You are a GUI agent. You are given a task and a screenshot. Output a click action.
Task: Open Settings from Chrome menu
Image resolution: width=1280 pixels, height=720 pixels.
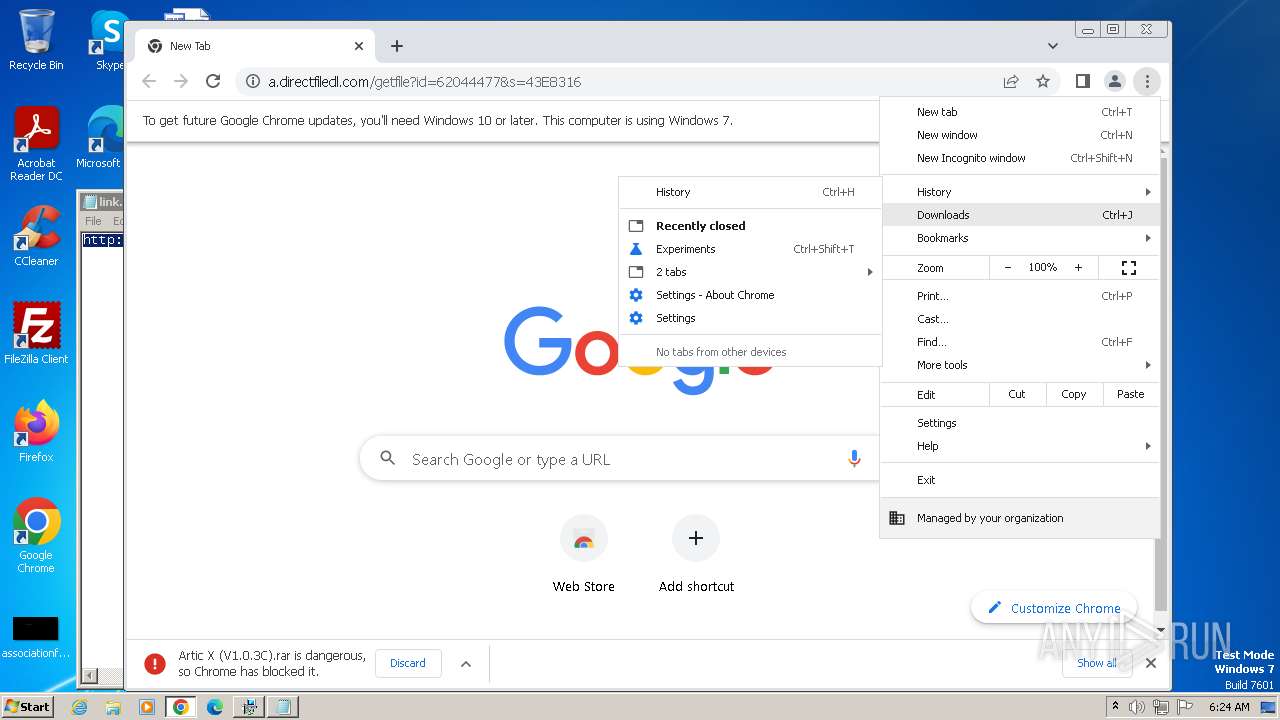click(x=1020, y=423)
